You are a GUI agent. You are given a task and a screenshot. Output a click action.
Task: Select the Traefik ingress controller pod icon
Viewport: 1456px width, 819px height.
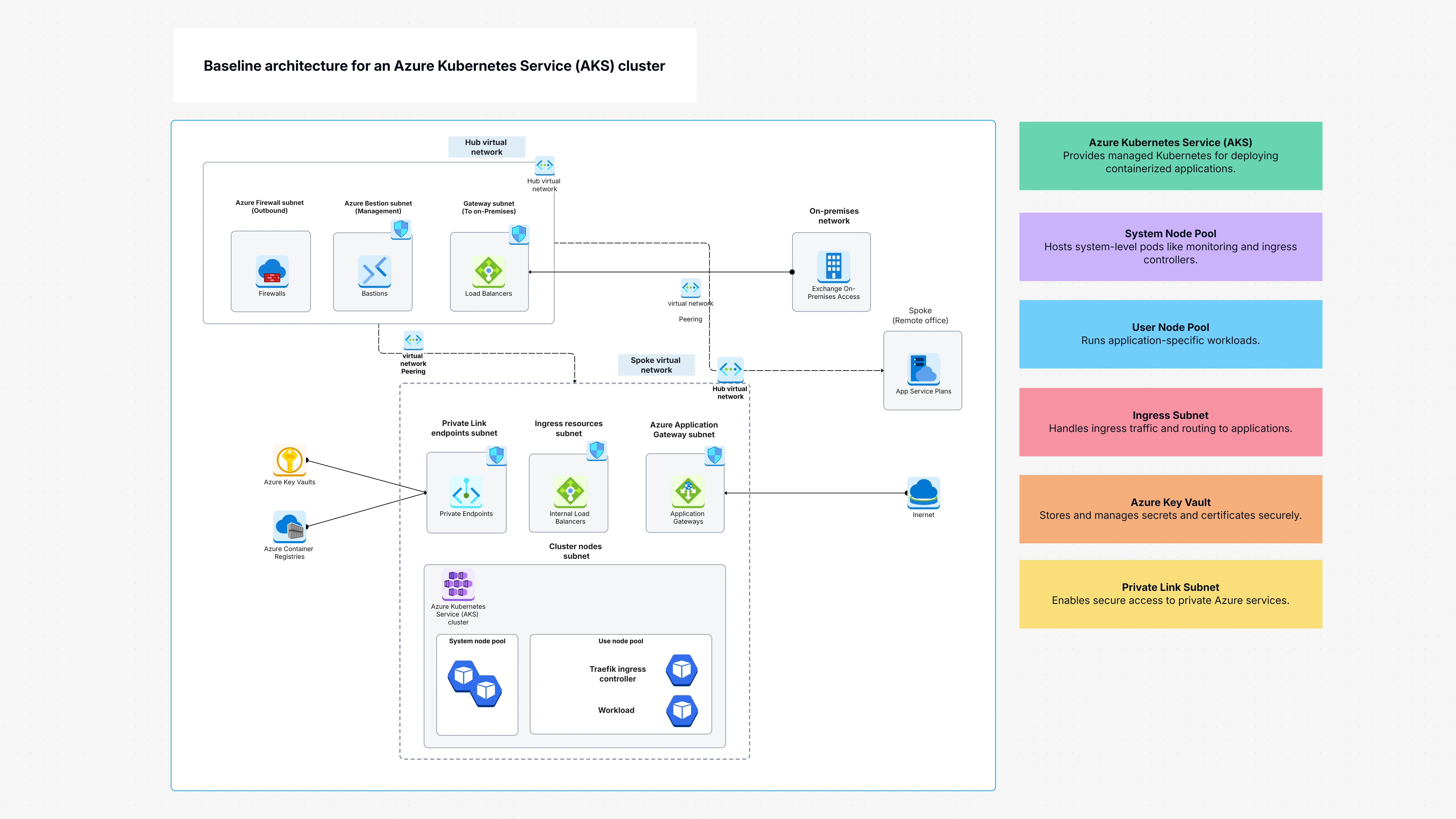pos(682,670)
